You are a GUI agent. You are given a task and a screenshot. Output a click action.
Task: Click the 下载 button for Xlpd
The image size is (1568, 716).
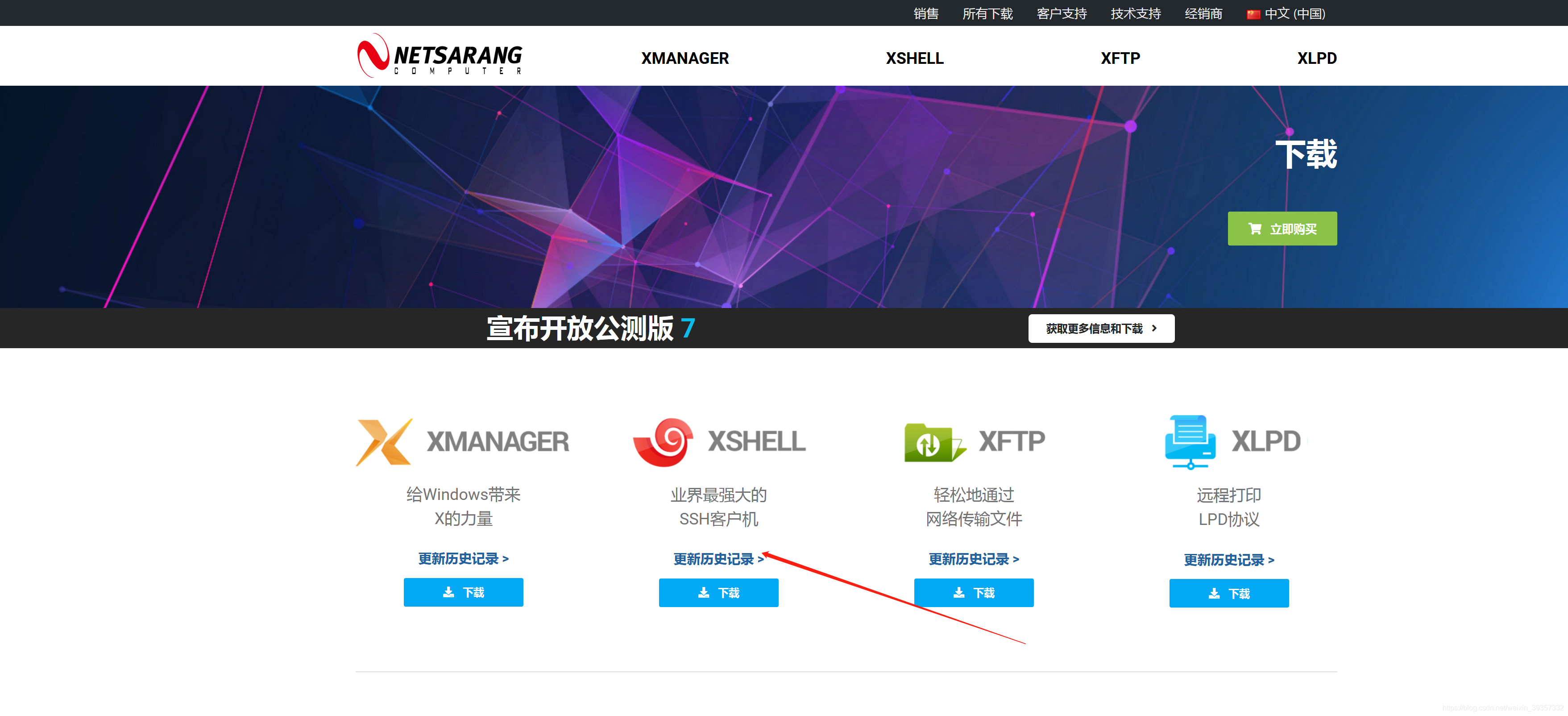1229,593
